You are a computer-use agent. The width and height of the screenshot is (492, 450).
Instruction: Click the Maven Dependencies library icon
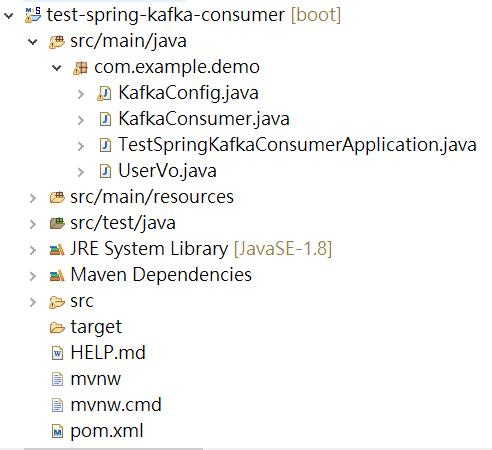(57, 275)
